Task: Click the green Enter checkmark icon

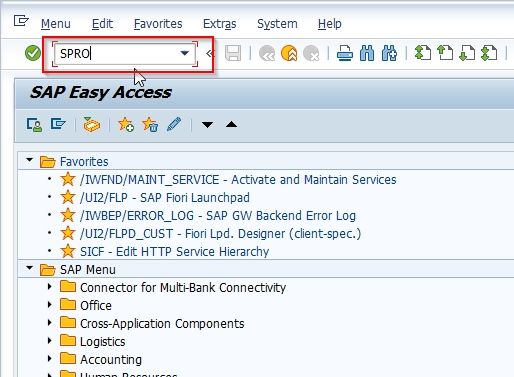Action: pos(33,53)
